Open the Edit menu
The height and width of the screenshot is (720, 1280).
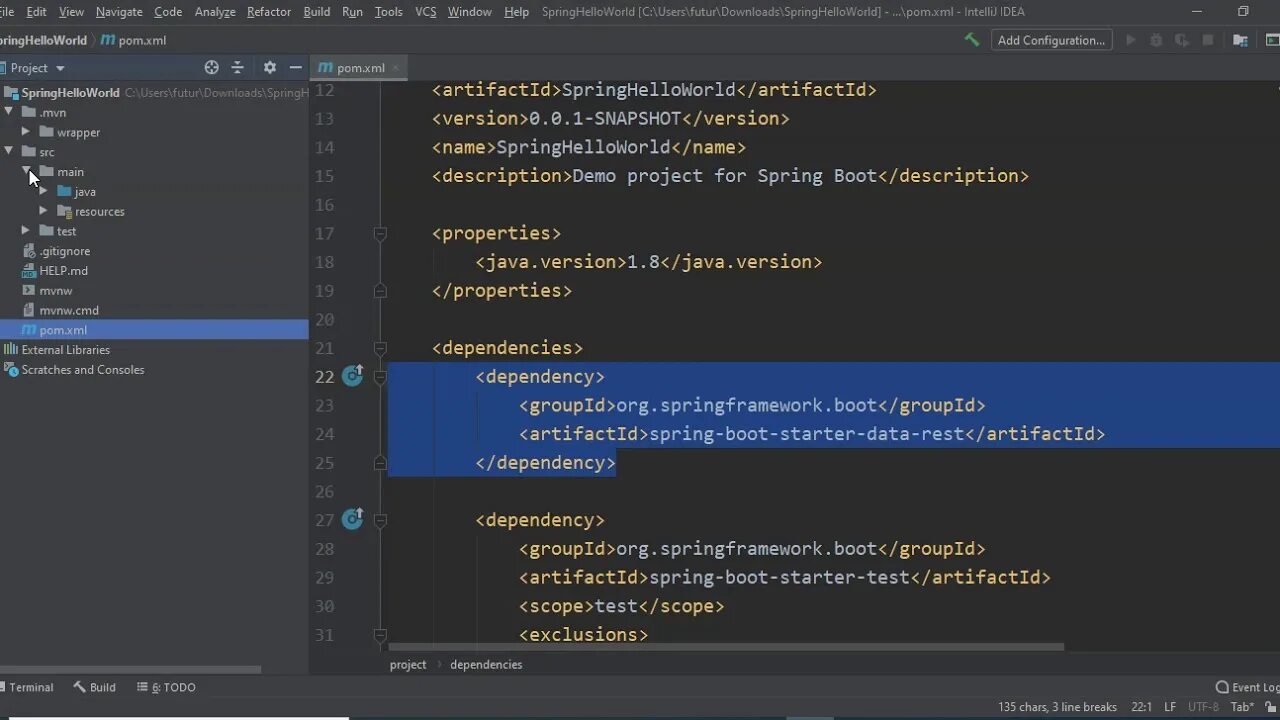pos(36,12)
